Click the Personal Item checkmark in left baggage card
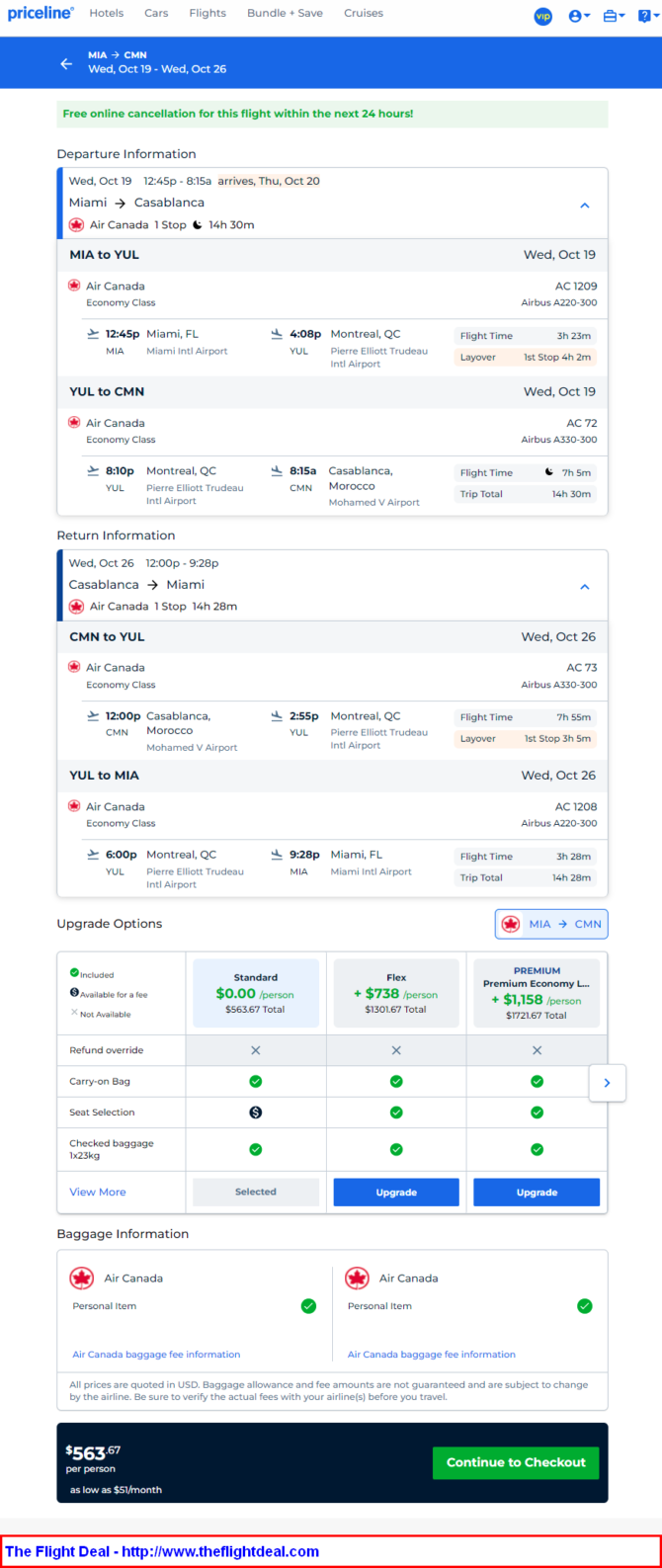The width and height of the screenshot is (662, 1568). (308, 1306)
